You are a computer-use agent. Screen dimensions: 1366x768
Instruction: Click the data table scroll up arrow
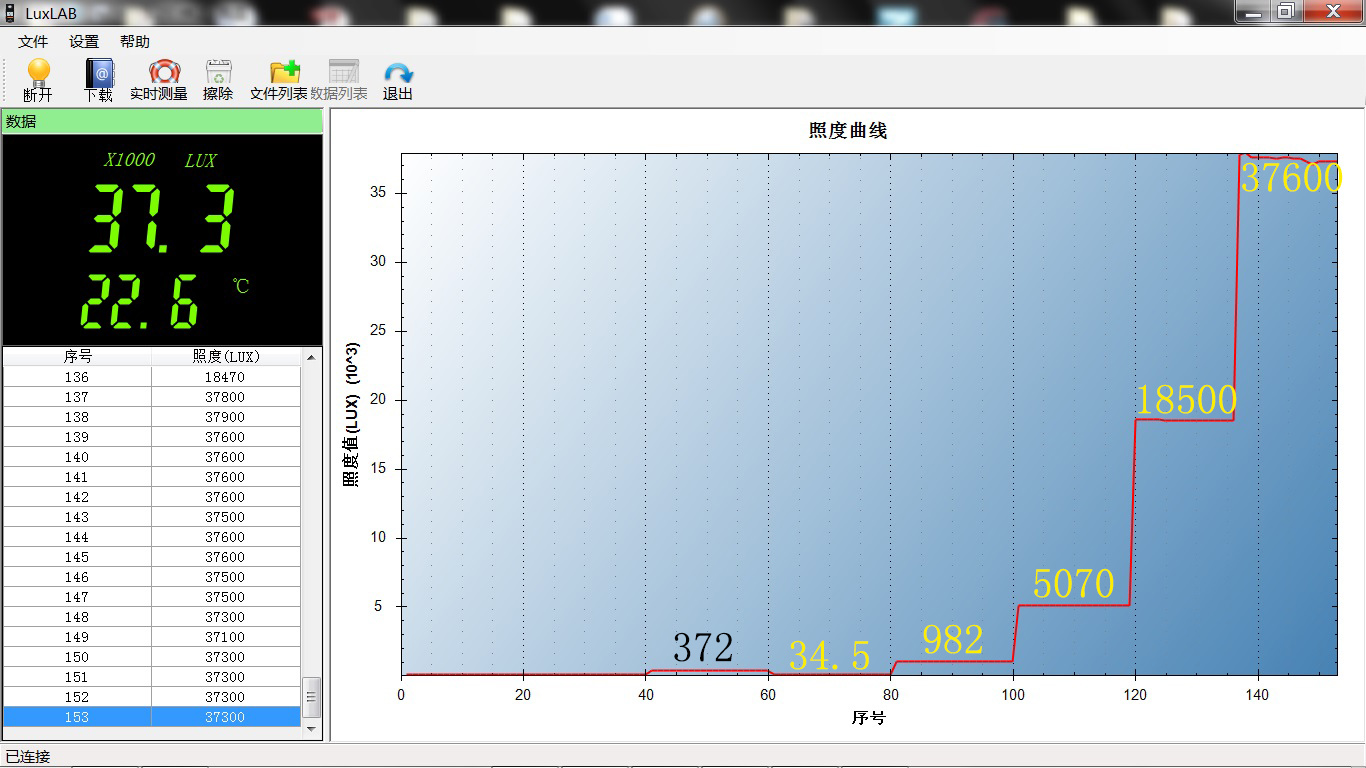point(311,357)
